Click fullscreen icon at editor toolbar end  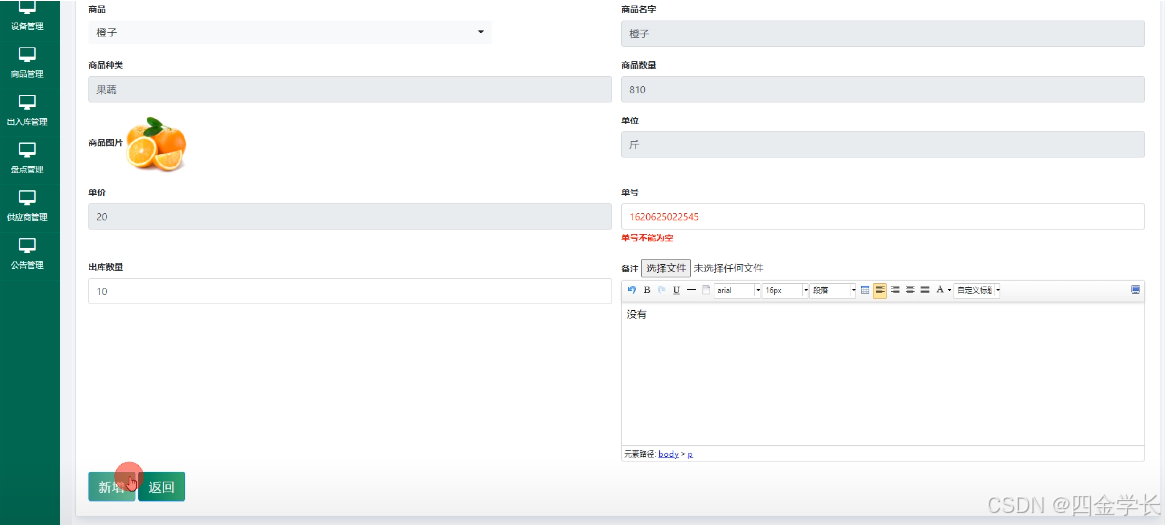[1135, 290]
